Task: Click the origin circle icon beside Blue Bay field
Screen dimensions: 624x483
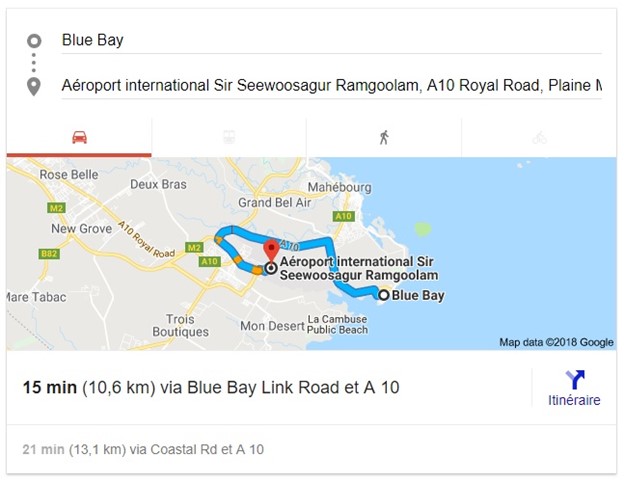Action: click(x=34, y=41)
